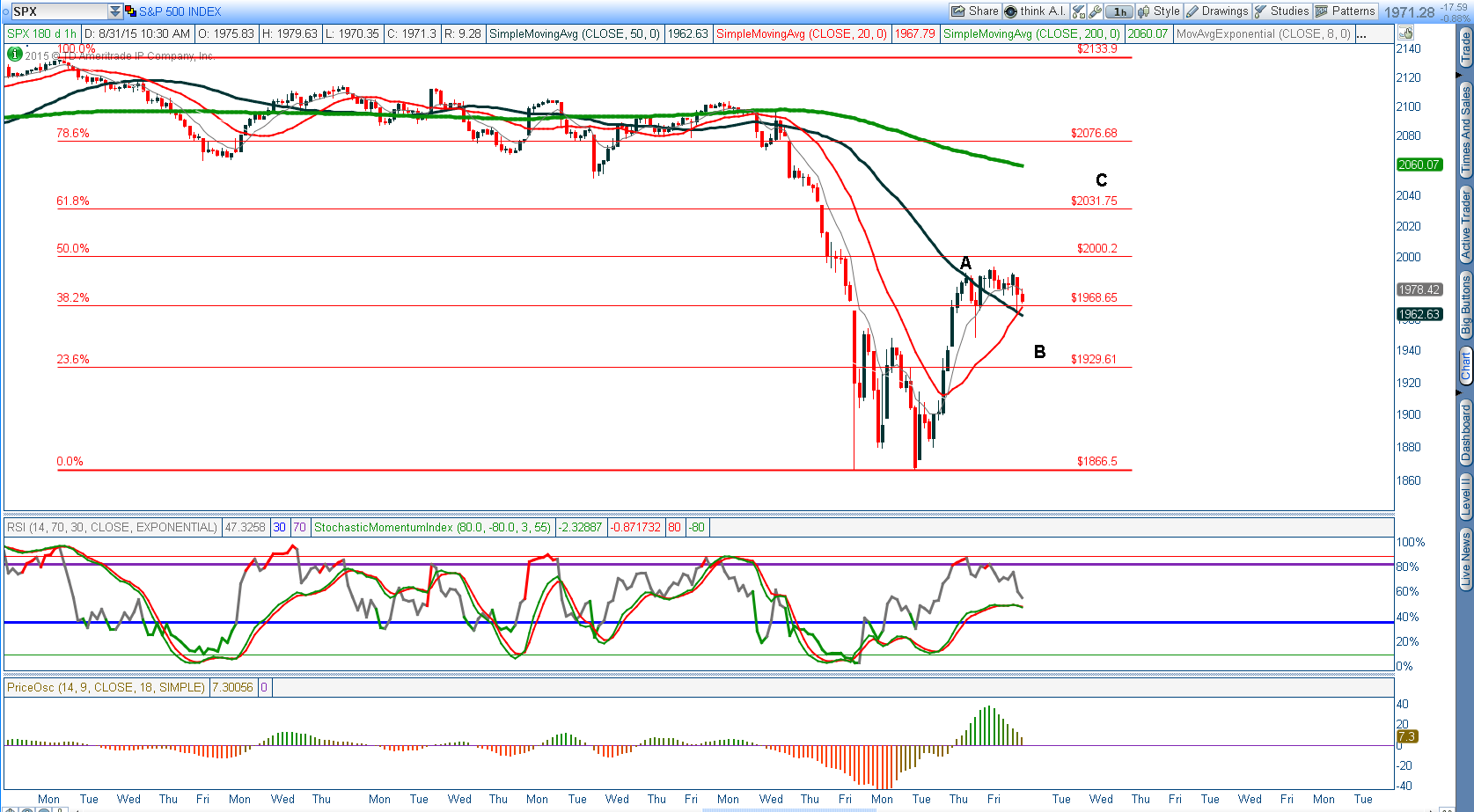Expand the hidden study labels ellipsis
The image size is (1474, 812).
(x=1361, y=34)
